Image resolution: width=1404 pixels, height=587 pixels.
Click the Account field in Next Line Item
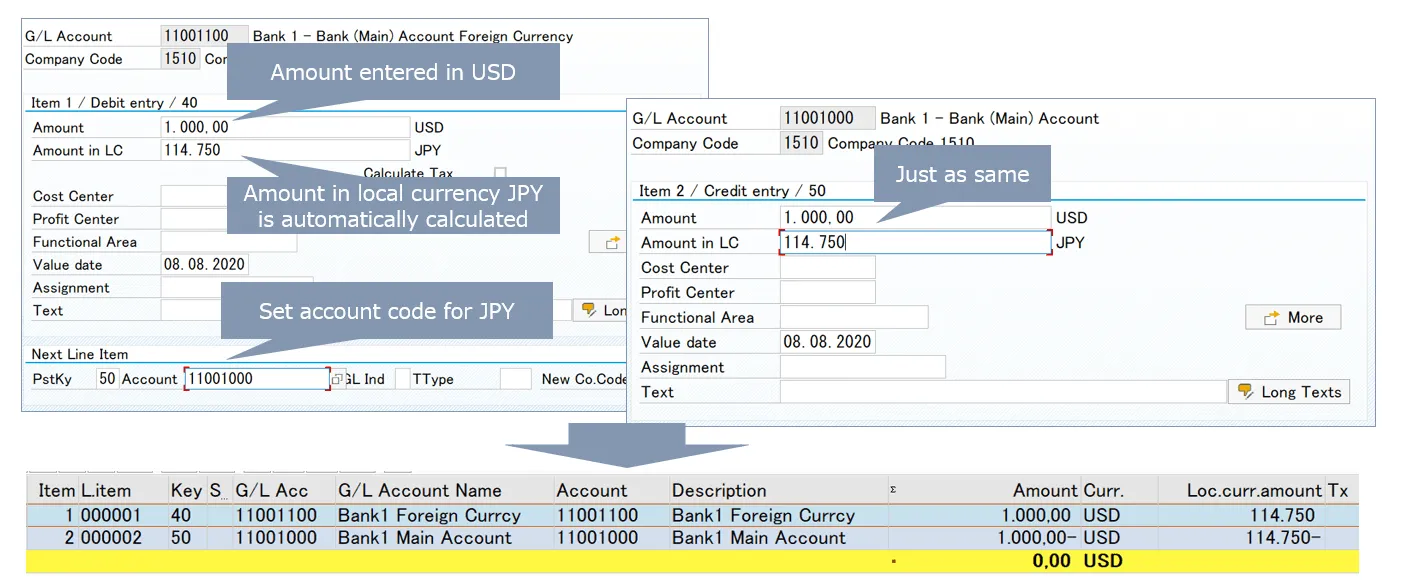[256, 379]
